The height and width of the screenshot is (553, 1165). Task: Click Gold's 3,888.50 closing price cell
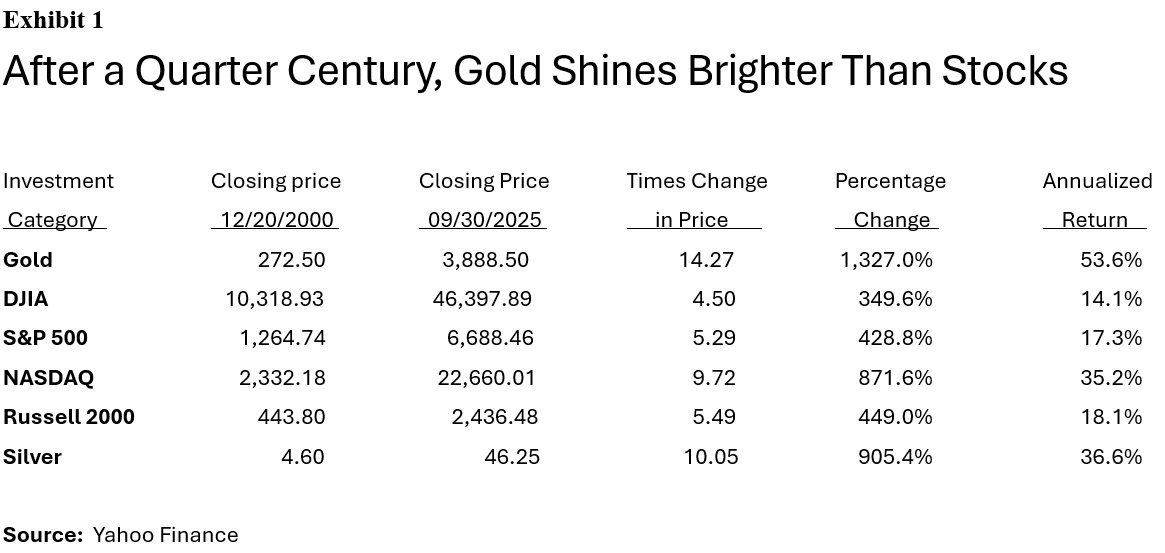485,260
